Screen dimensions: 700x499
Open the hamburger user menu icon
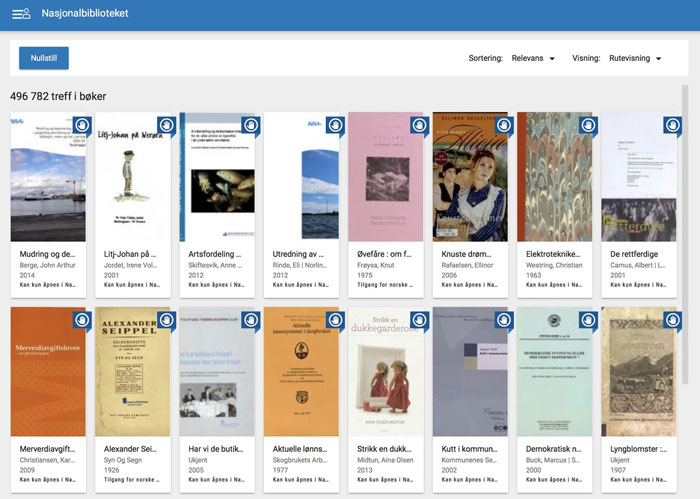click(21, 14)
